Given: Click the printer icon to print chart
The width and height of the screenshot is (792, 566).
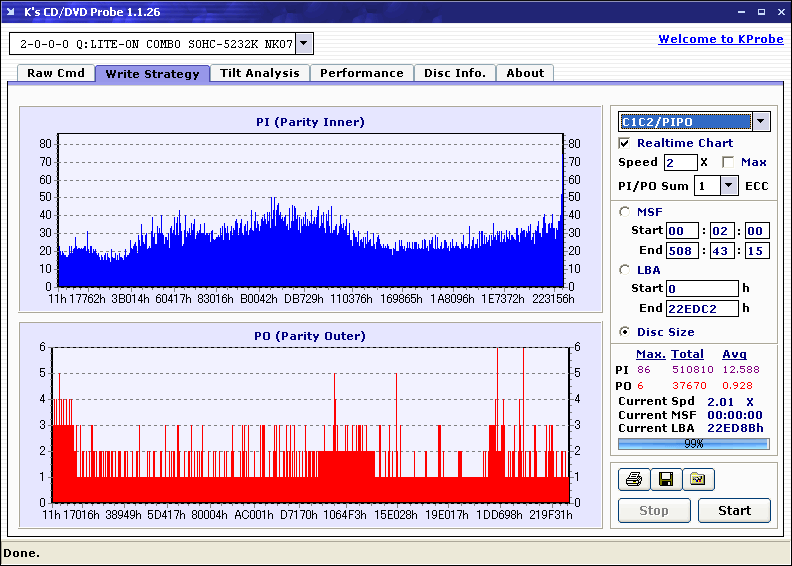Looking at the screenshot, I should tap(633, 479).
